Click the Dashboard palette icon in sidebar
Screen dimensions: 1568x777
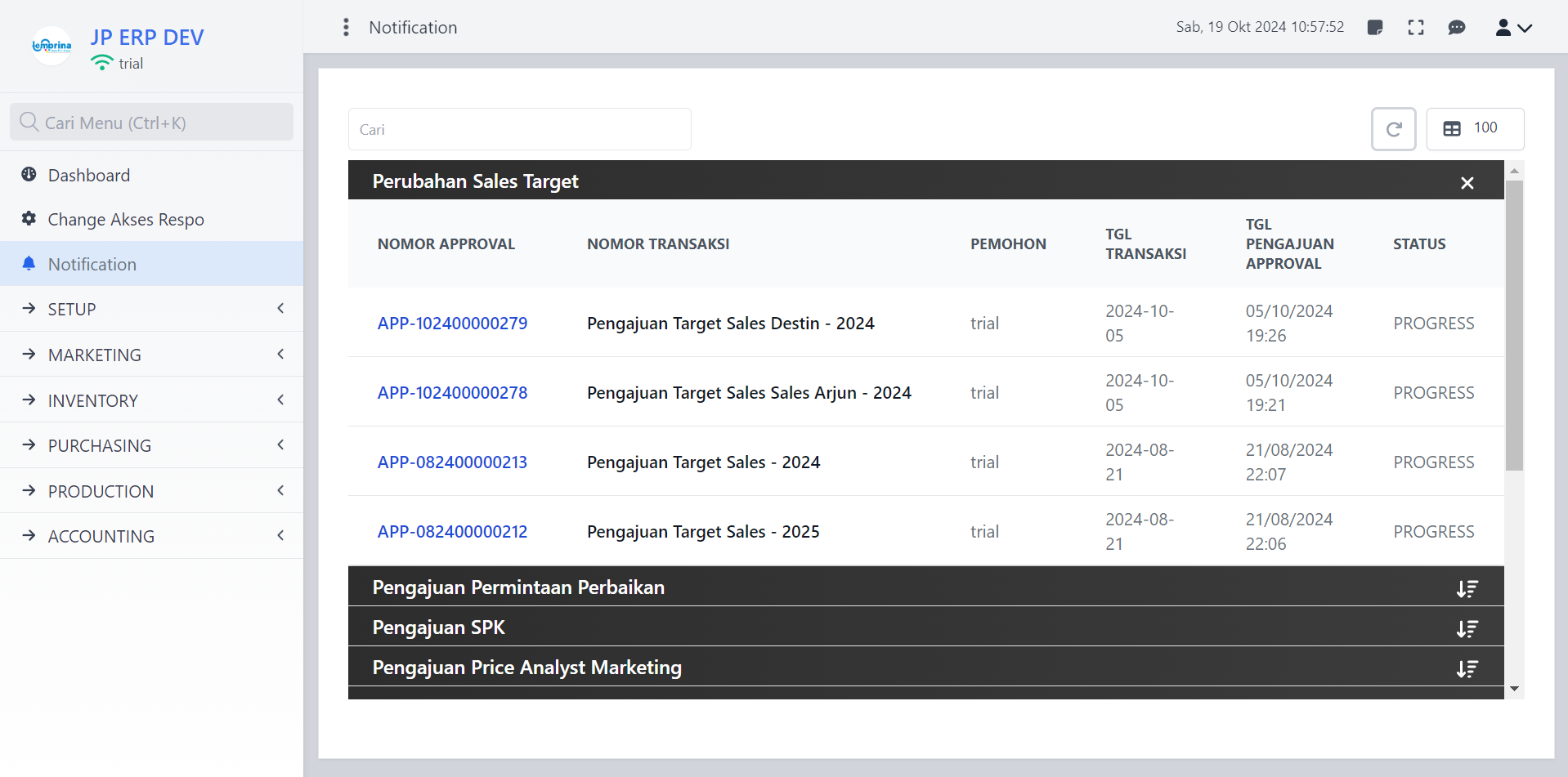pos(29,175)
